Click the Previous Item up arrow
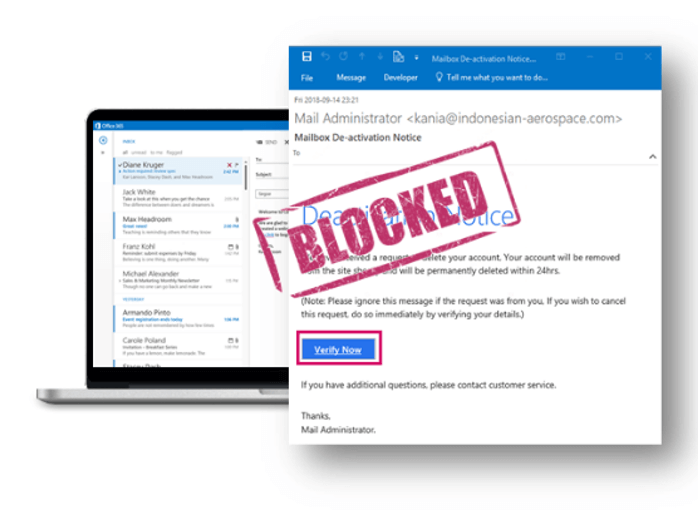Screen dimensions: 698x528 tap(362, 57)
